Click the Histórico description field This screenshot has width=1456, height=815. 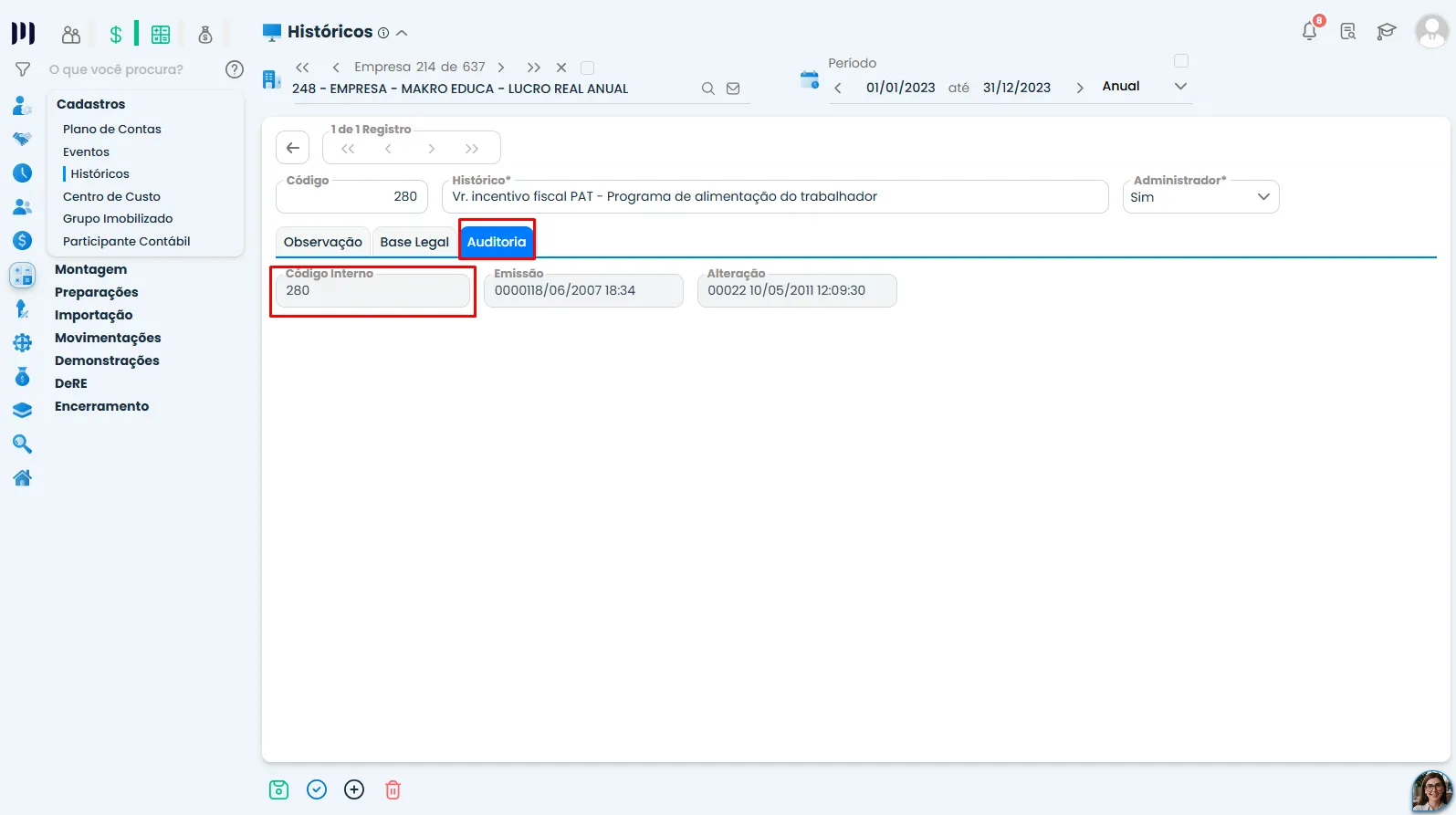[775, 196]
